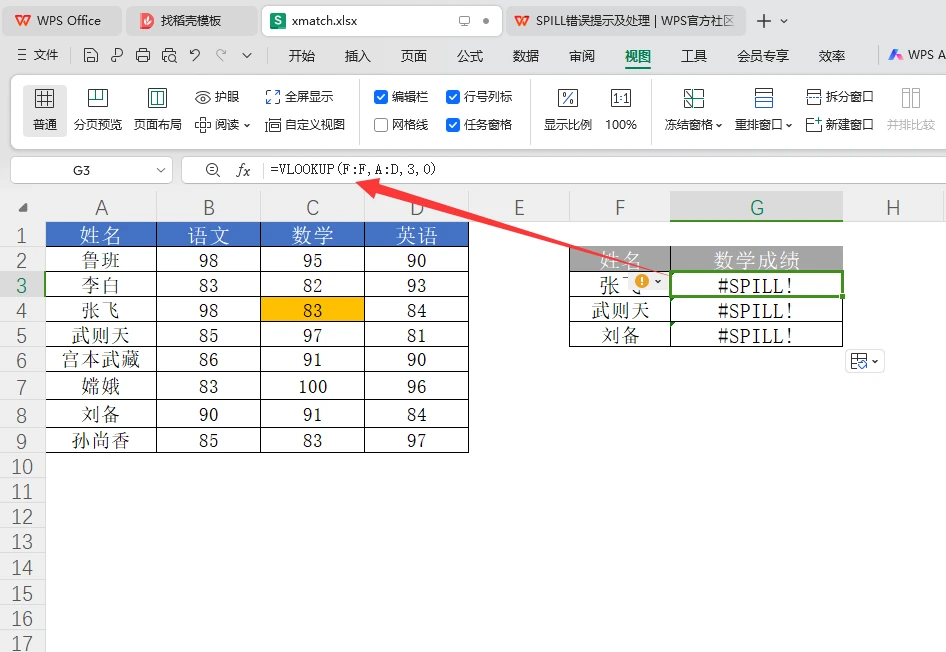The height and width of the screenshot is (652, 946).
Task: Switch to the 开始 ribbon tab
Action: point(302,56)
